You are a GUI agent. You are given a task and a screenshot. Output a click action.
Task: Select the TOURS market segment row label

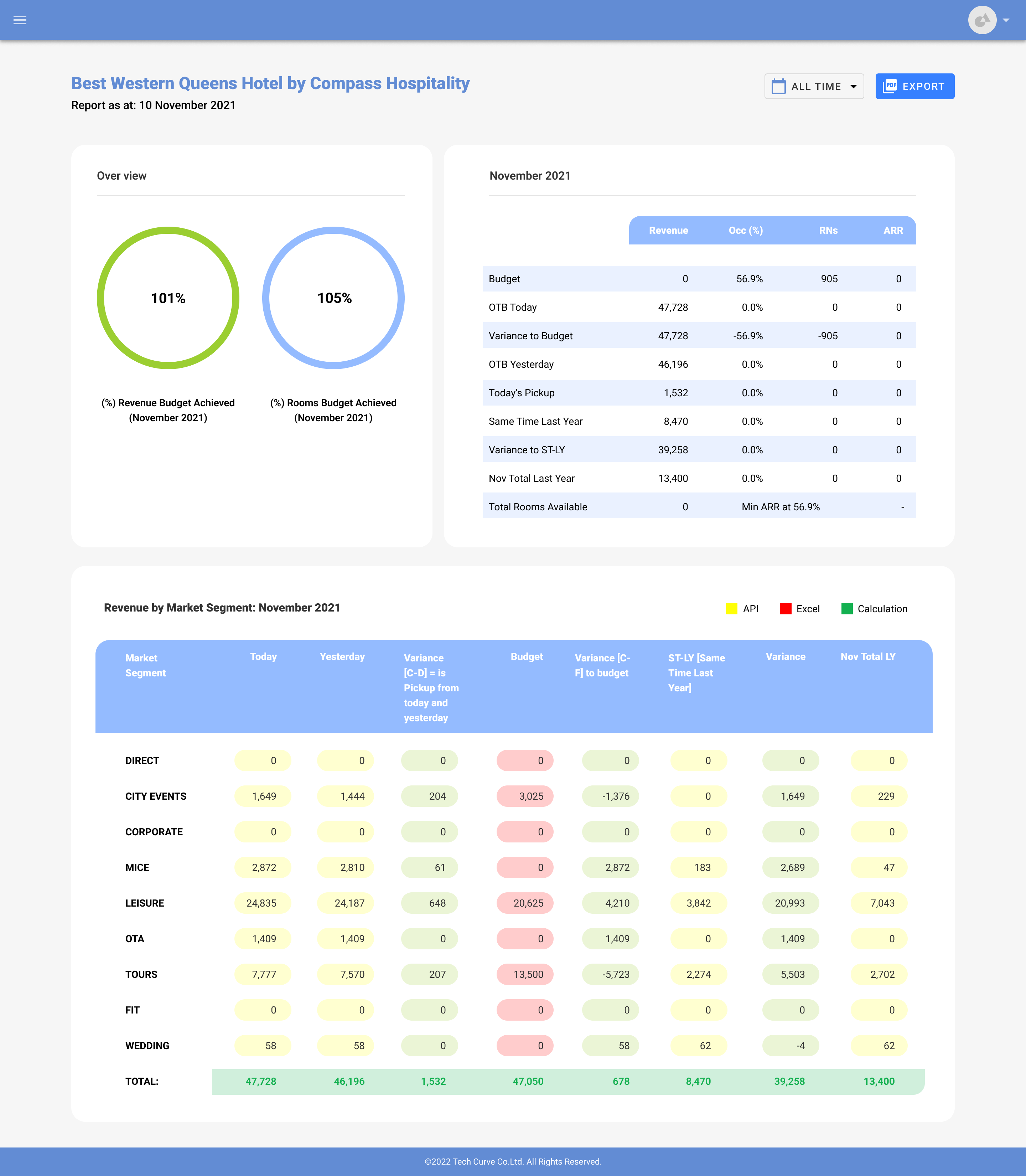(141, 974)
